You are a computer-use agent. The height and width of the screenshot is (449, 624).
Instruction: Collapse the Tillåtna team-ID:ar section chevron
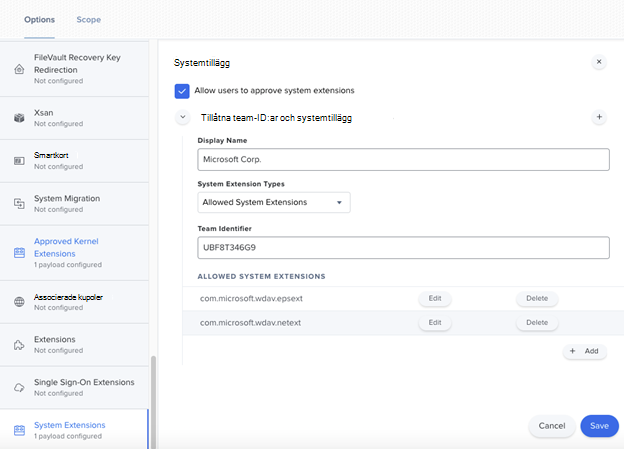[182, 118]
